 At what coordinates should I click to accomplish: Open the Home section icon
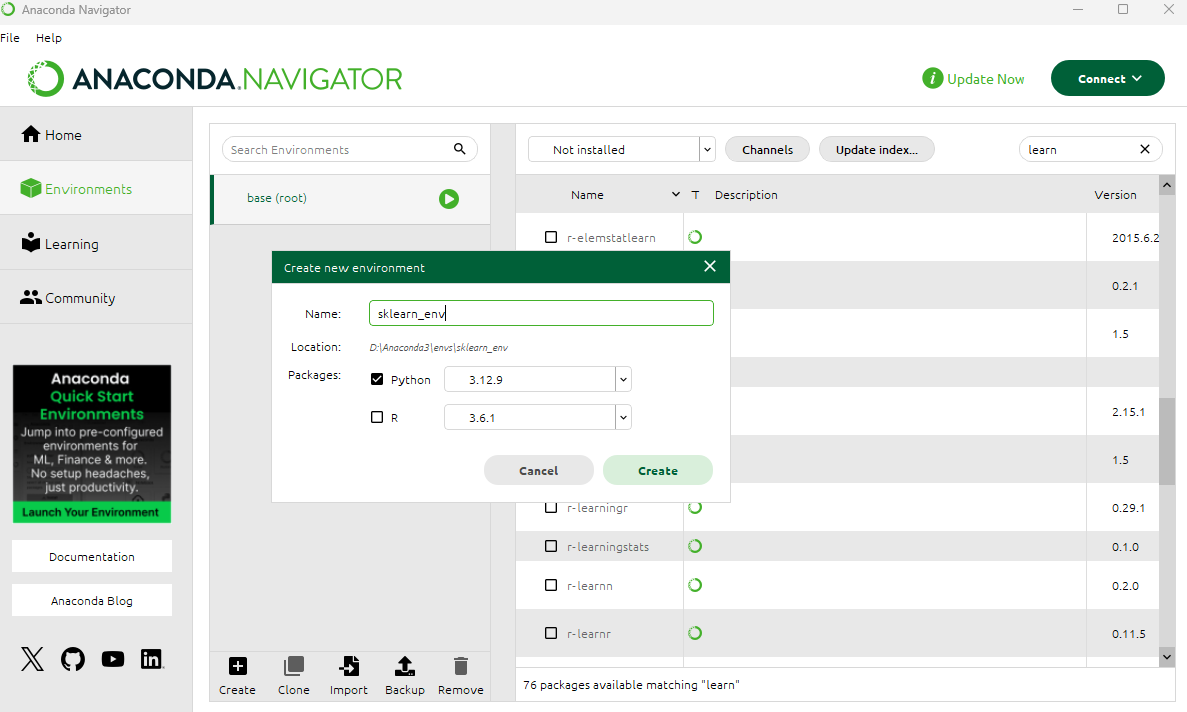click(x=30, y=135)
